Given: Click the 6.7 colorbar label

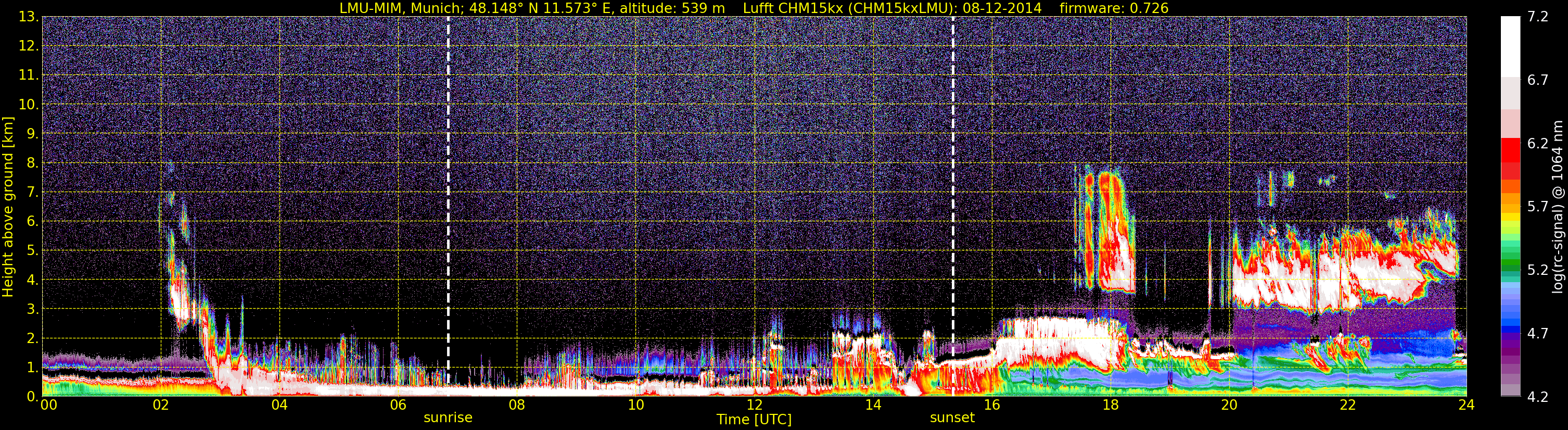Looking at the screenshot, I should [1538, 80].
